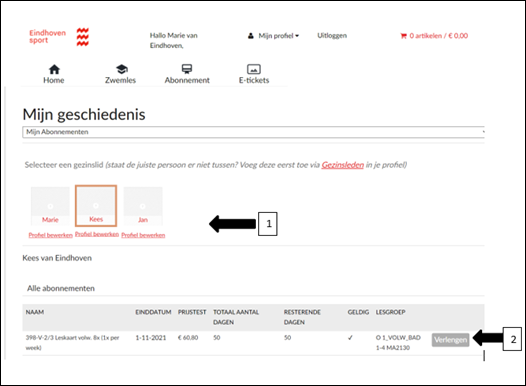Screen dimensions: 526x386
Task: Click the Abonnement menu label
Action: point(187,80)
